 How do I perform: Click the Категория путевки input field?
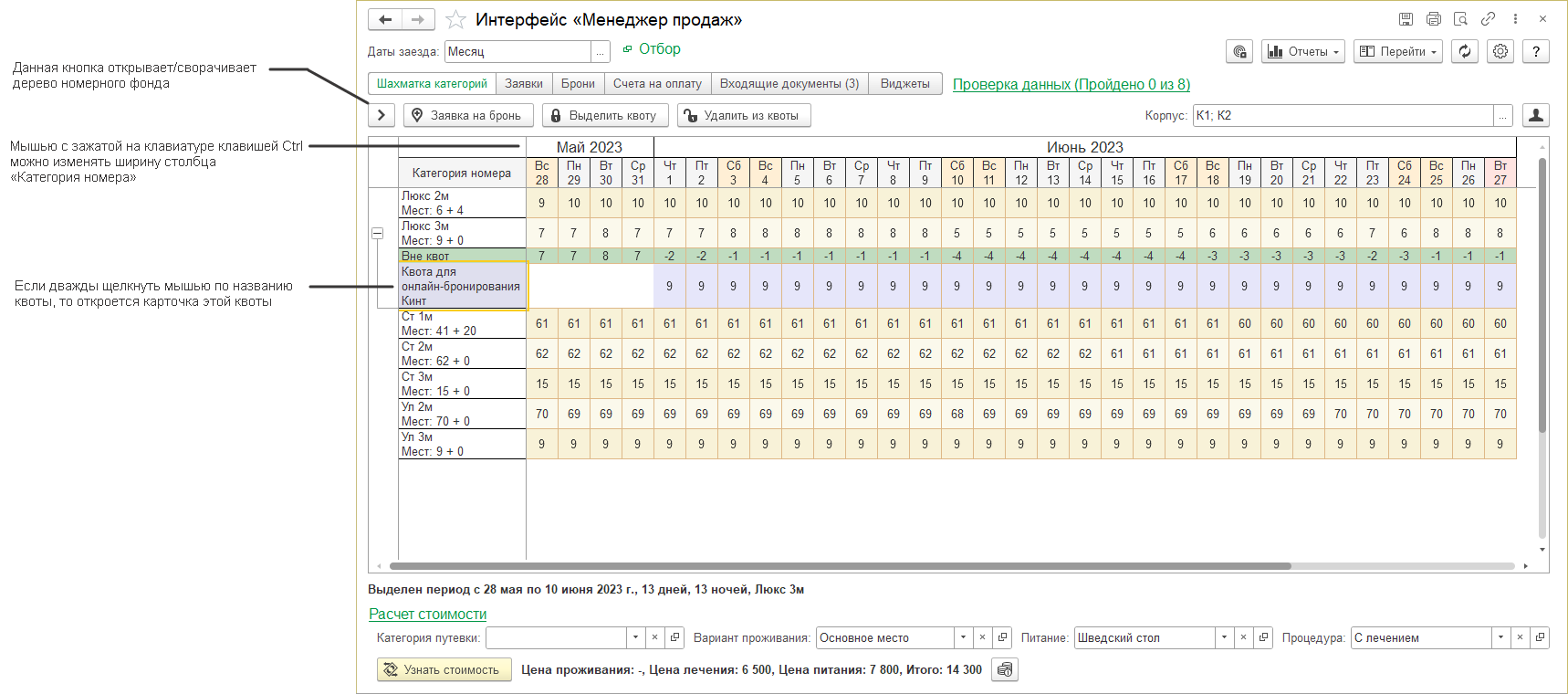pos(556,637)
